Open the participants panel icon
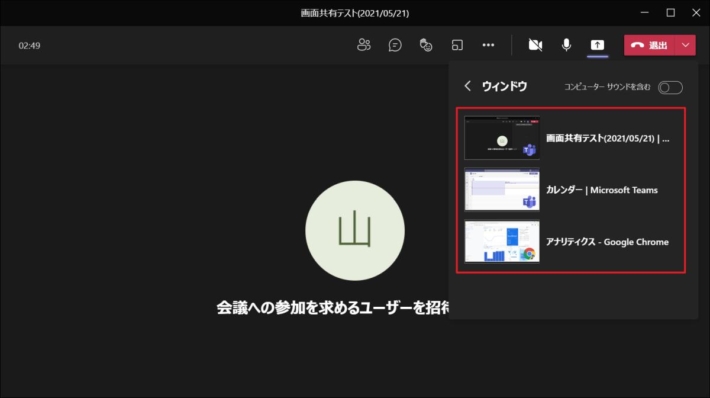This screenshot has height=398, width=710. click(364, 45)
